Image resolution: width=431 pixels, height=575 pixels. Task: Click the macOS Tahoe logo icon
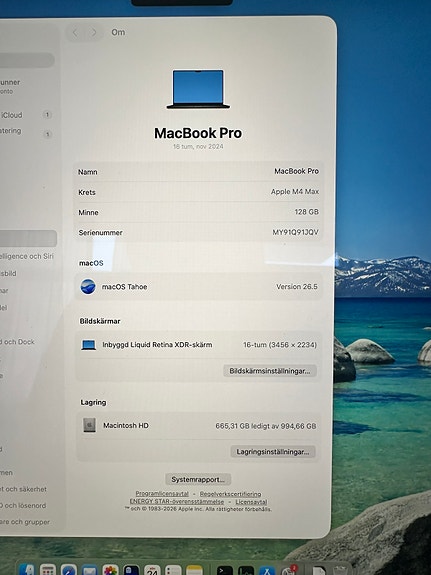click(88, 286)
